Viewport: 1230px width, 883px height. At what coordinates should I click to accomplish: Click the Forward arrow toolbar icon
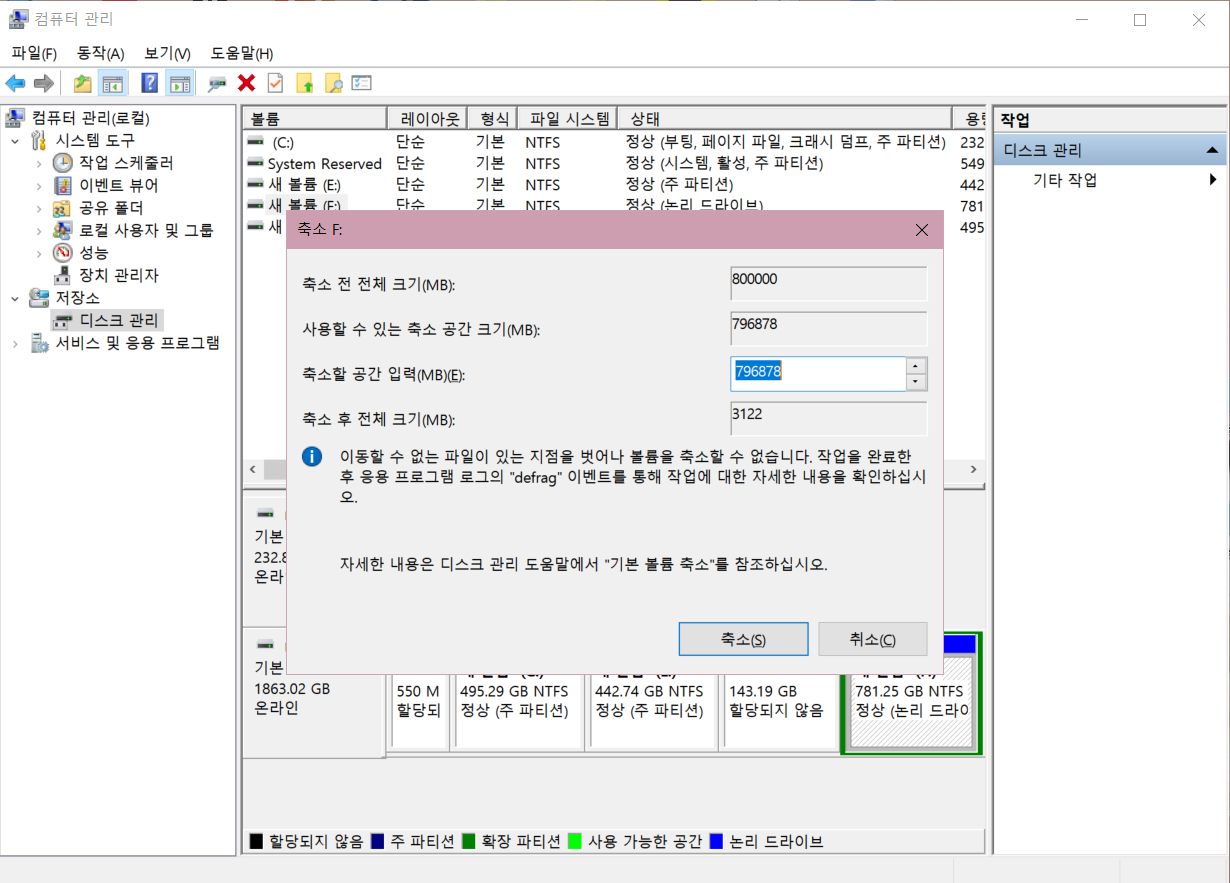pos(42,83)
